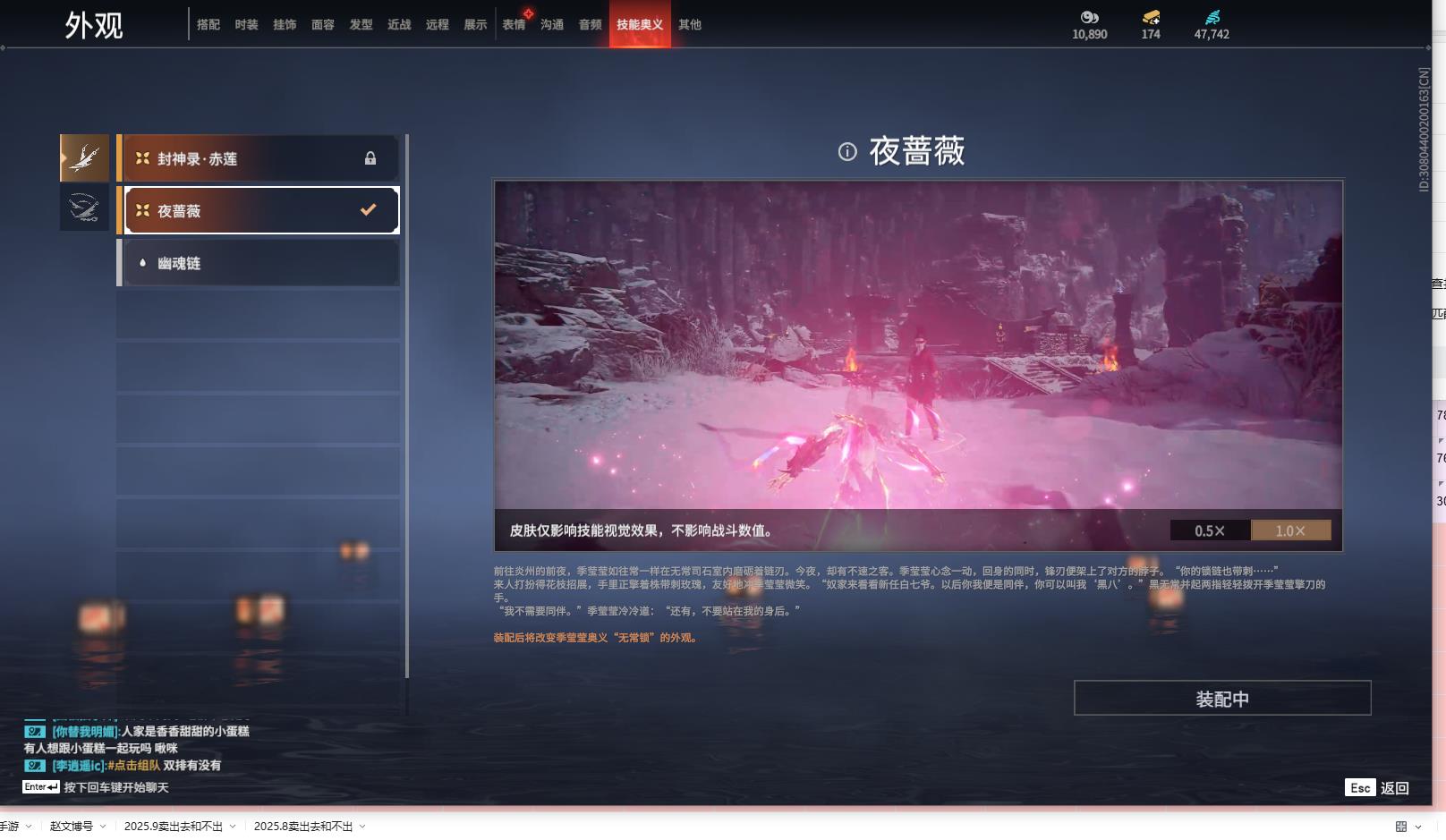Click the lock icon on 封神录·赤莲

tap(370, 158)
